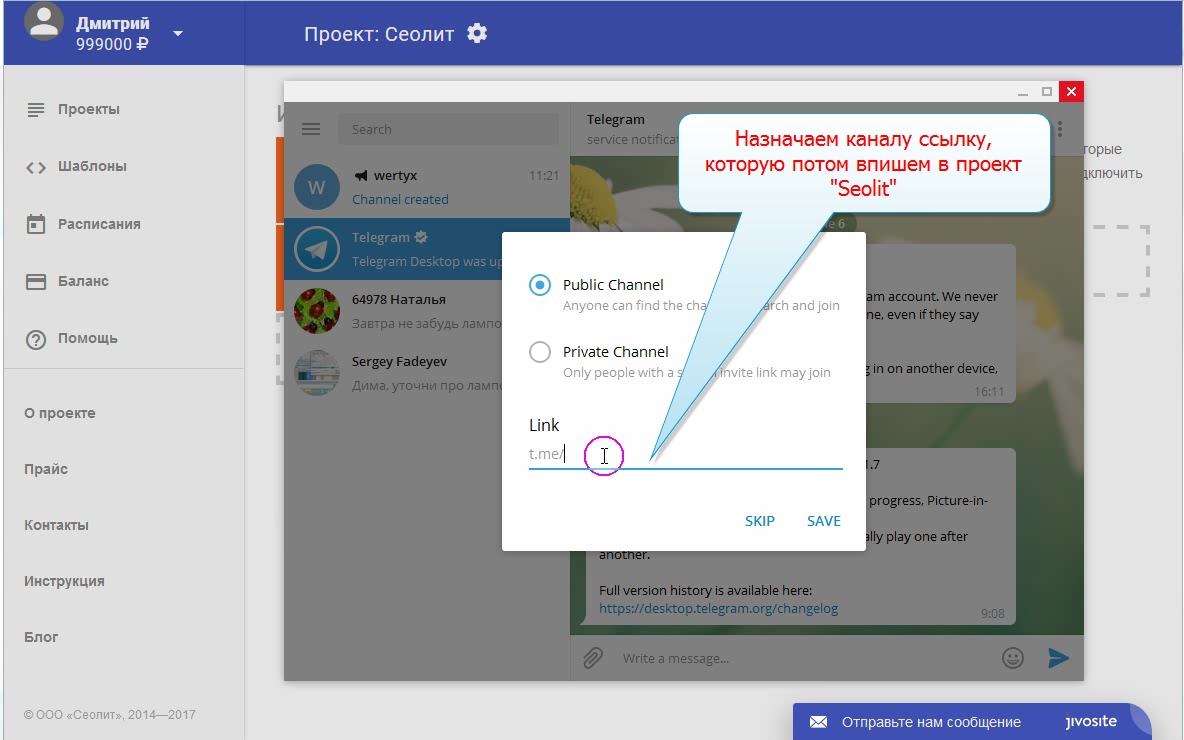Click the SKIP button
This screenshot has height=740, width=1184.
pyautogui.click(x=760, y=521)
